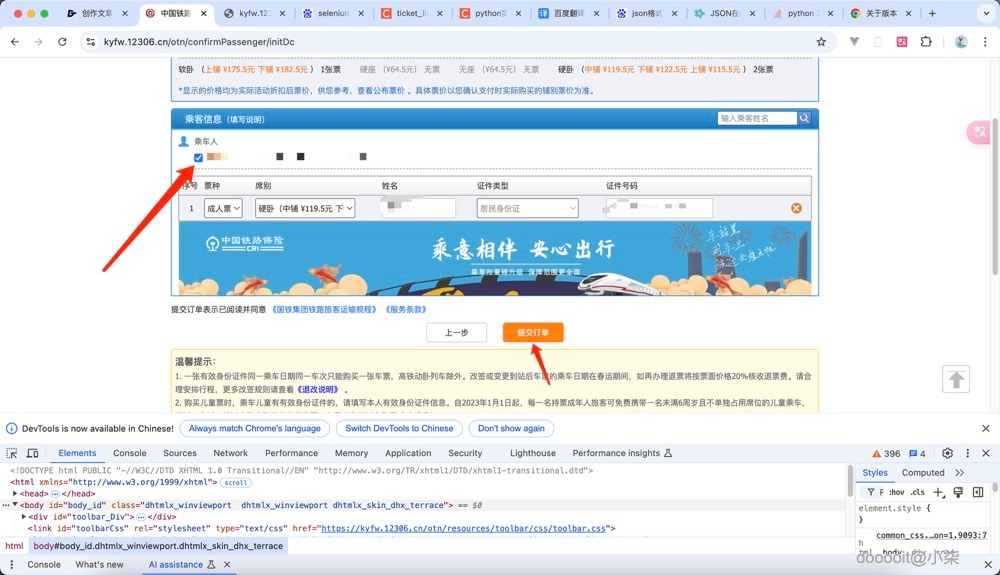Image resolution: width=1000 pixels, height=575 pixels.
Task: Click Switch DevTools to Chinese
Action: point(399,428)
